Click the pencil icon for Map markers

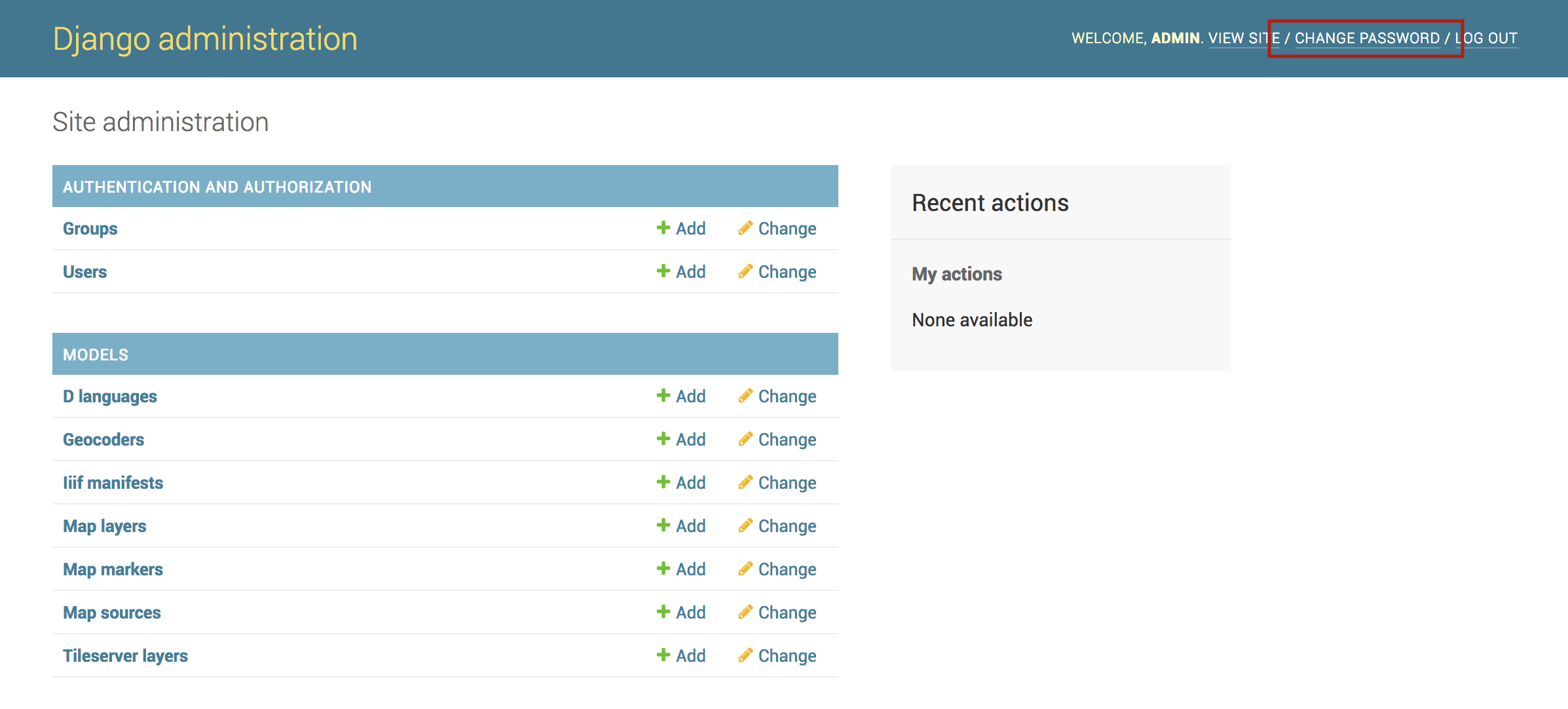coord(745,568)
